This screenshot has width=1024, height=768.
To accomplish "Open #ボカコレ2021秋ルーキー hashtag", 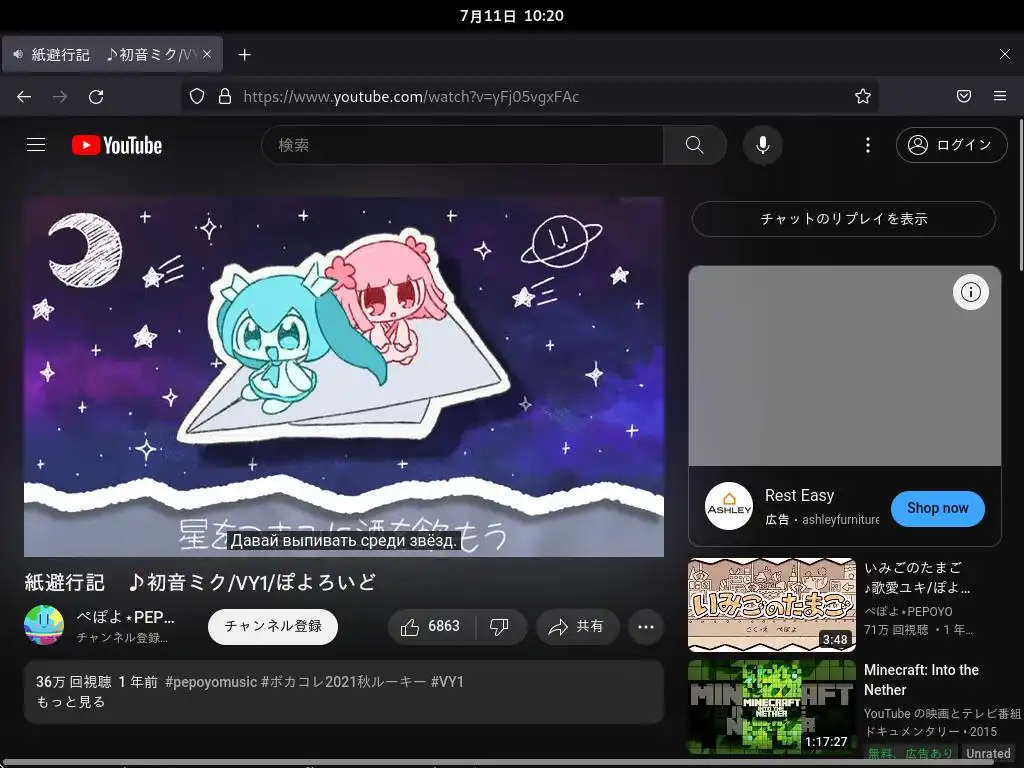I will point(344,682).
